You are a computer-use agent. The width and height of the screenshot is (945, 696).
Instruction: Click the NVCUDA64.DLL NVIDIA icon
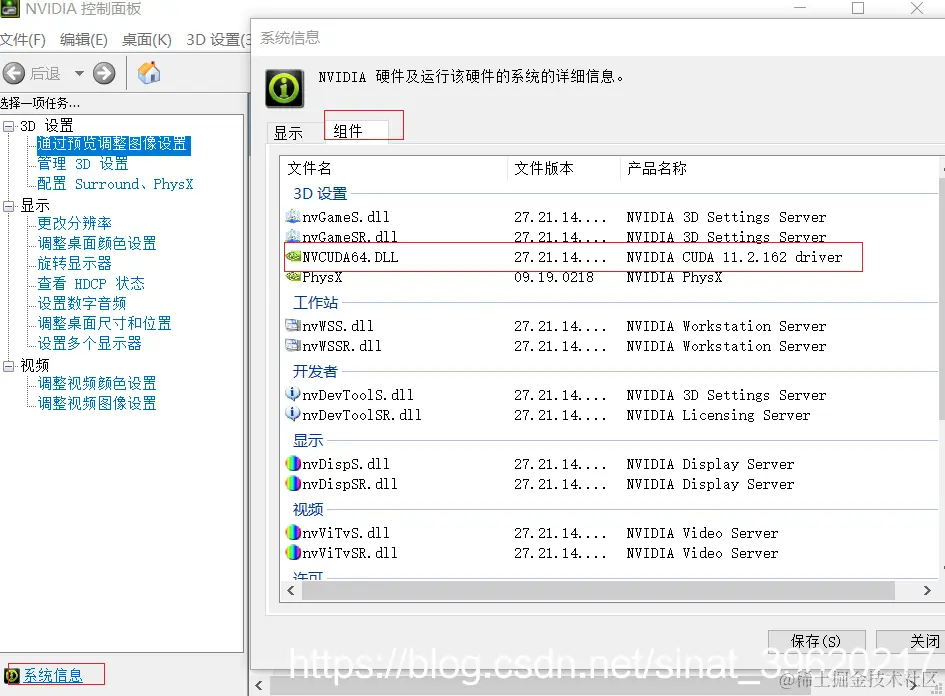pyautogui.click(x=293, y=256)
